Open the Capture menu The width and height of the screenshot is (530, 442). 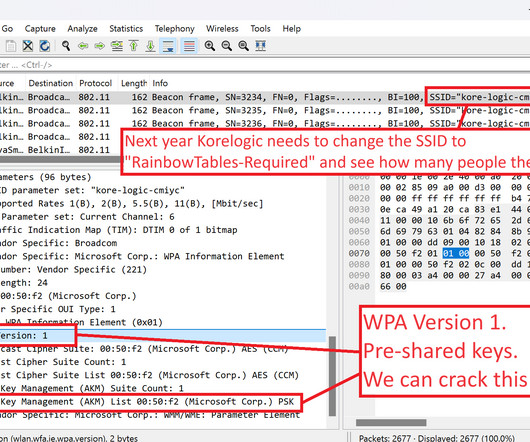click(40, 29)
